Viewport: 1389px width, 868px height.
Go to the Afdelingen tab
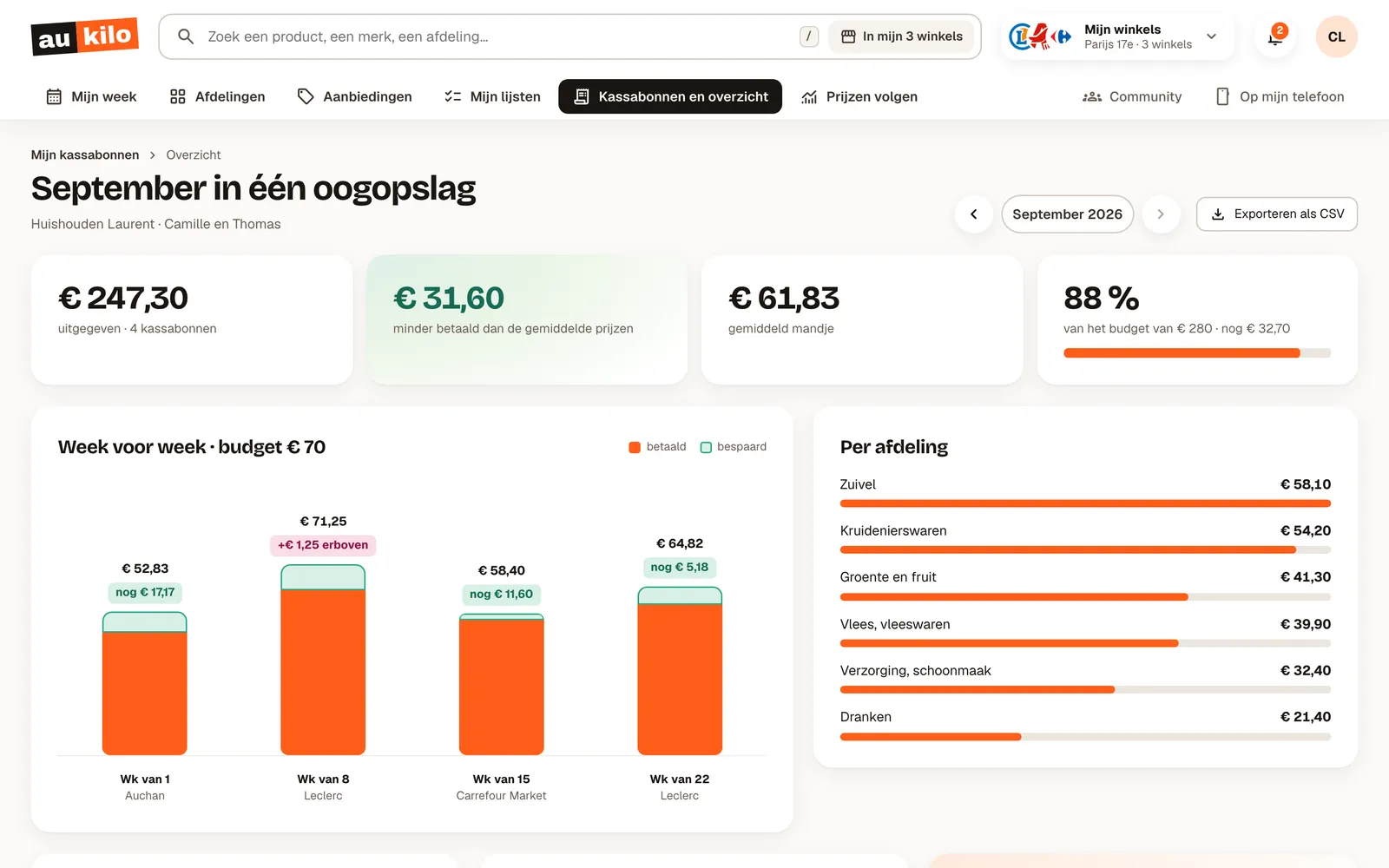point(217,96)
